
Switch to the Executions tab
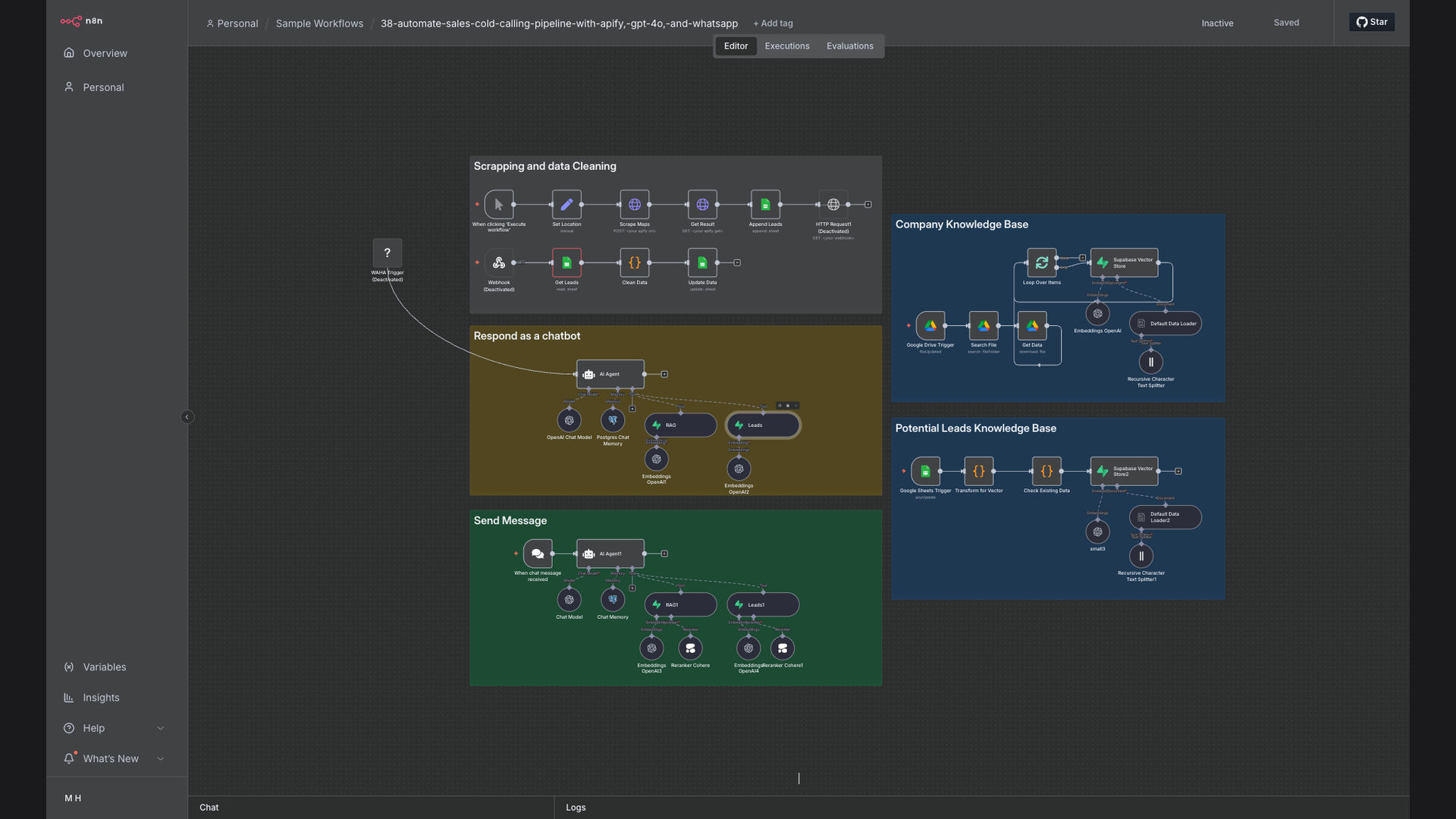(787, 46)
